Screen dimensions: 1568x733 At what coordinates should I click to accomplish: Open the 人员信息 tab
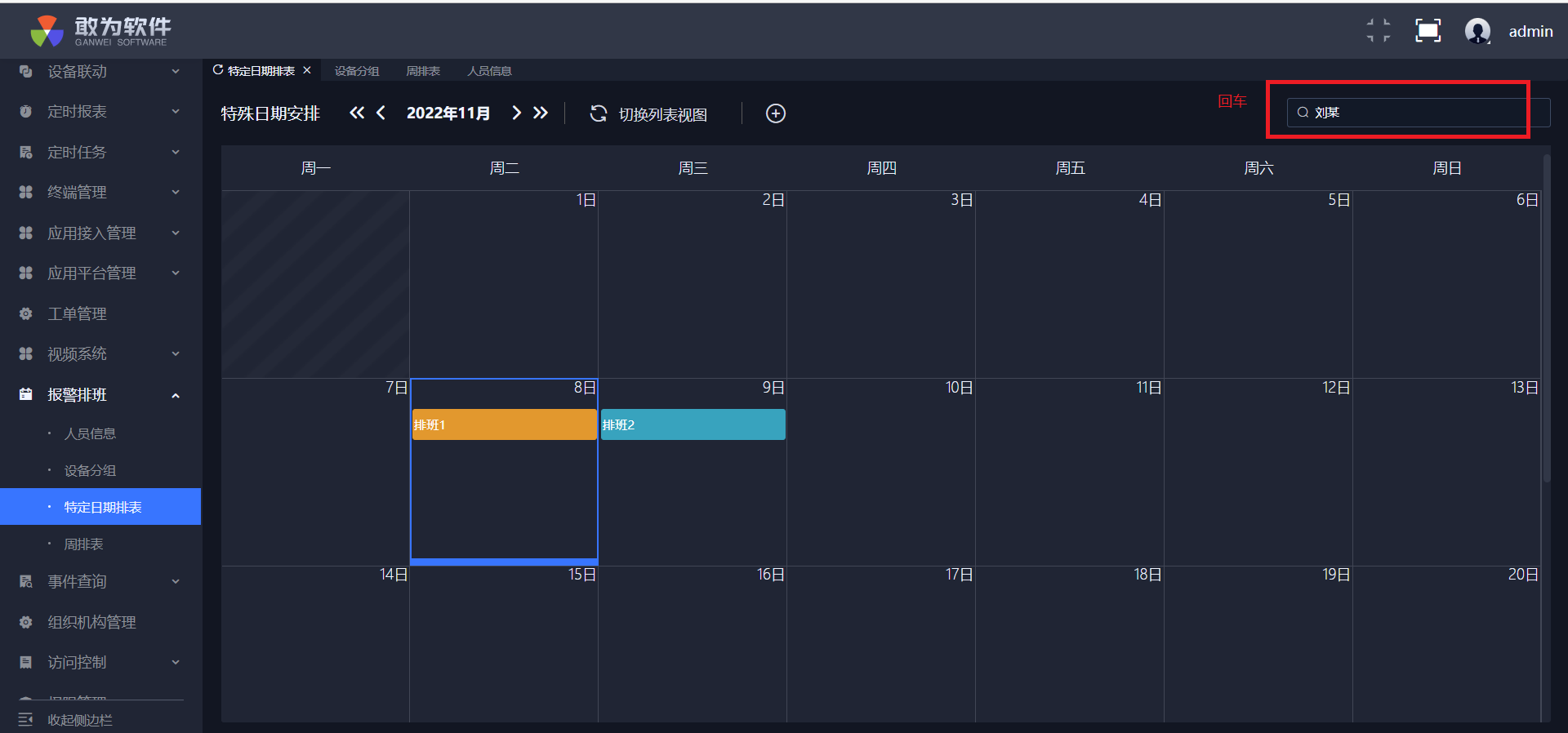click(489, 71)
